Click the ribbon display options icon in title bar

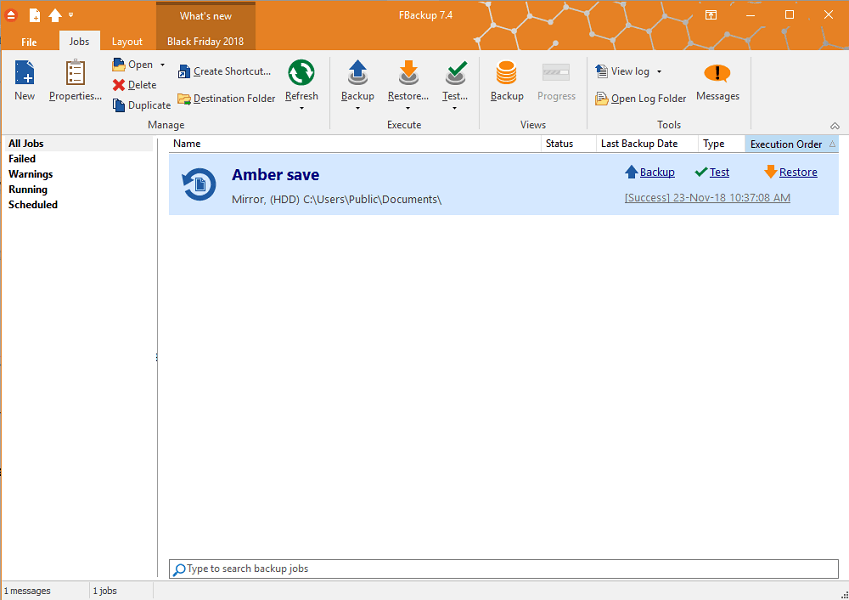(711, 15)
